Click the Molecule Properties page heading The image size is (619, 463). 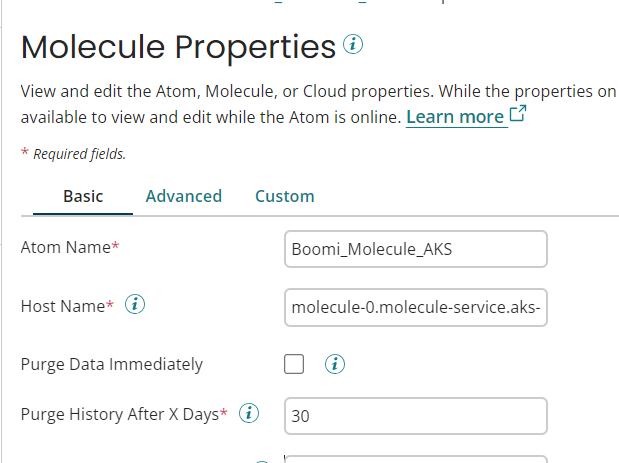pos(178,47)
